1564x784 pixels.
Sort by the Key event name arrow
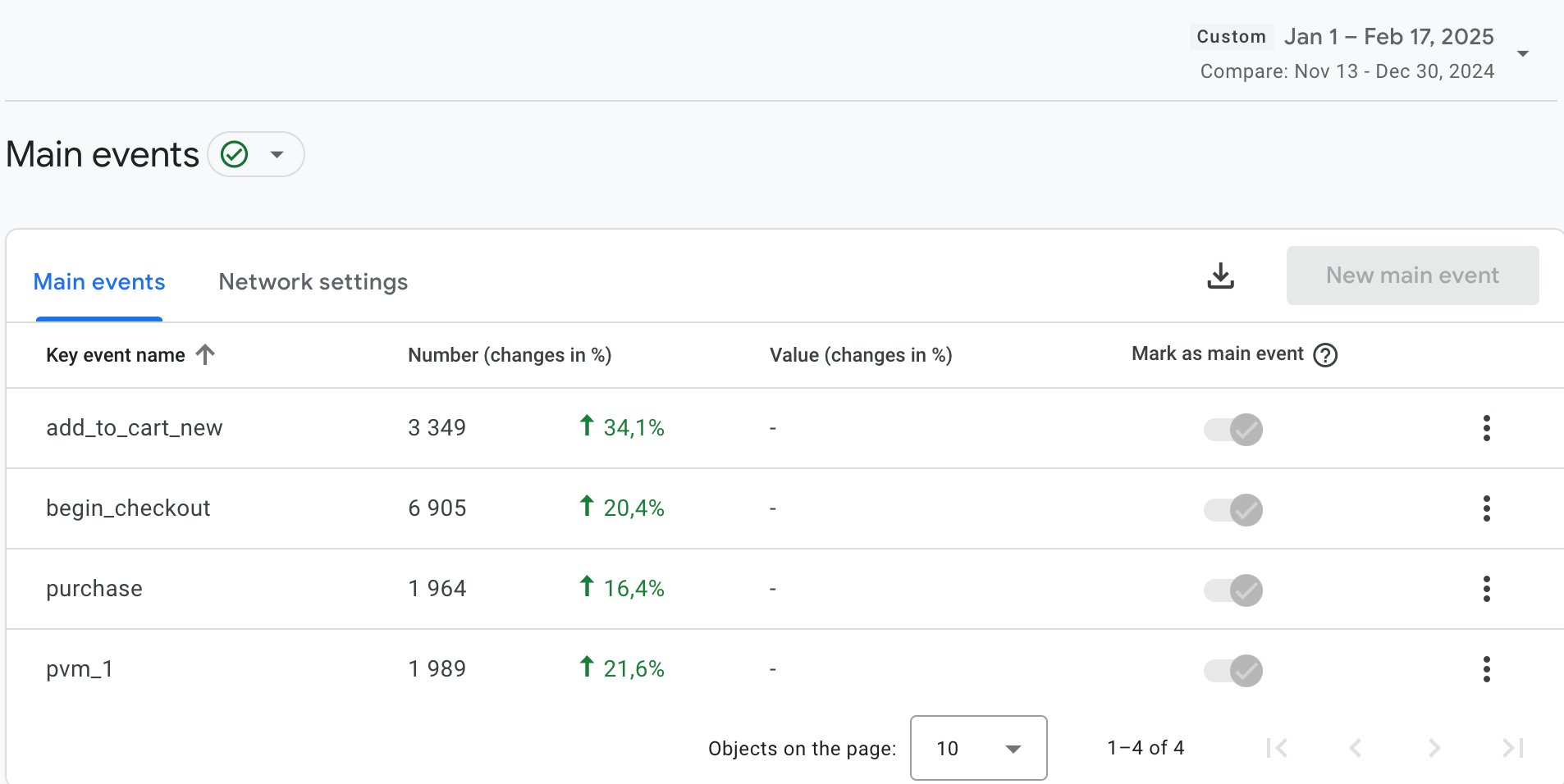coord(205,354)
